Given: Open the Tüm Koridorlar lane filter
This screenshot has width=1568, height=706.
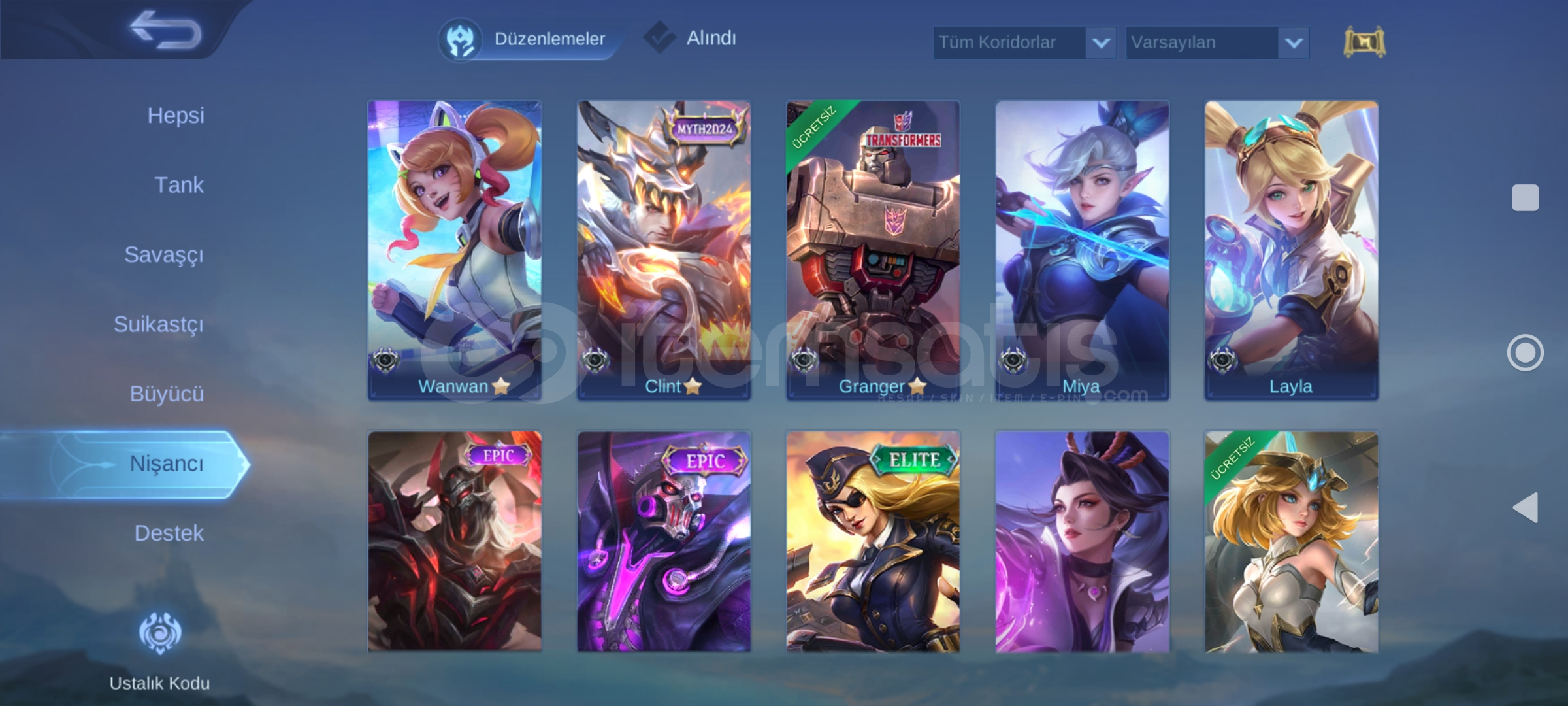Looking at the screenshot, I should point(1024,43).
